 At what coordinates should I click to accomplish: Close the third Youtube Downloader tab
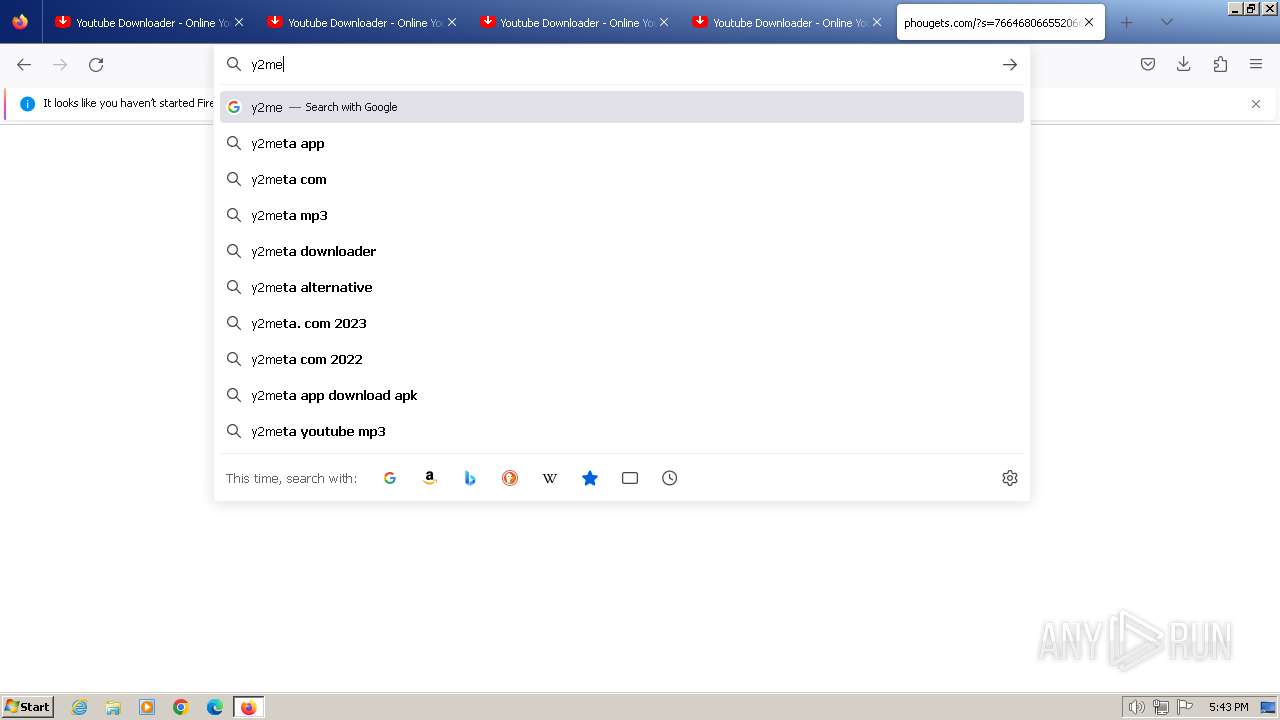coord(664,22)
